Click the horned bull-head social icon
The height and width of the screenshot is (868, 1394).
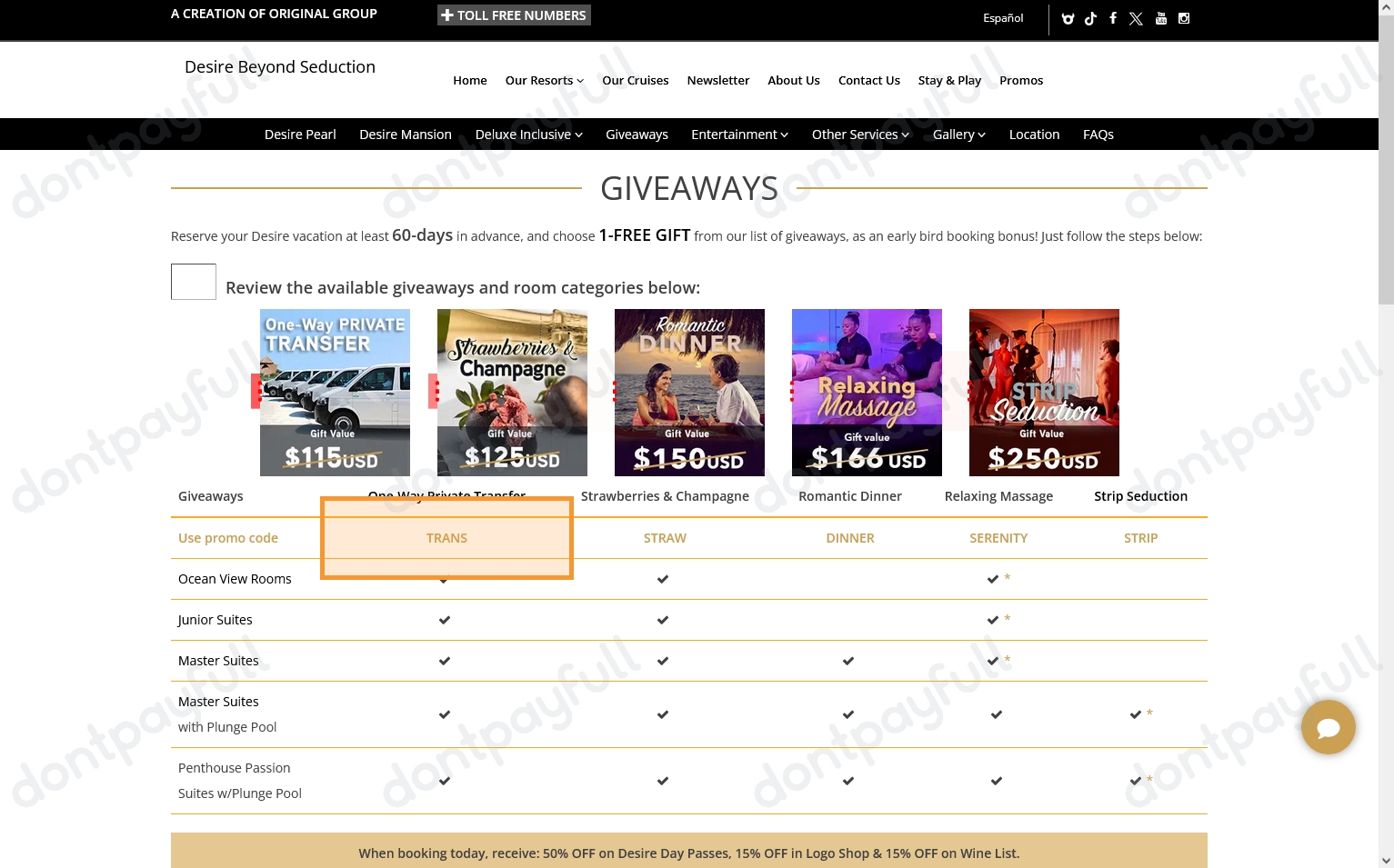[1068, 18]
